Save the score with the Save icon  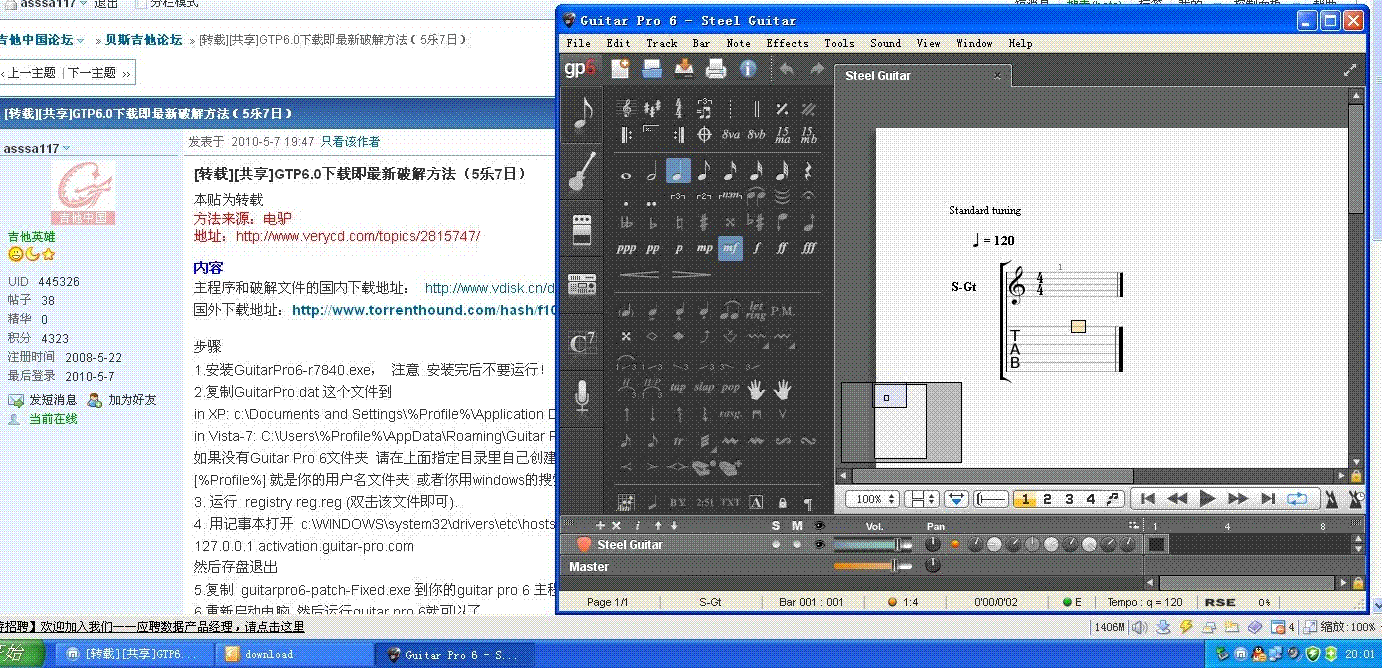684,68
